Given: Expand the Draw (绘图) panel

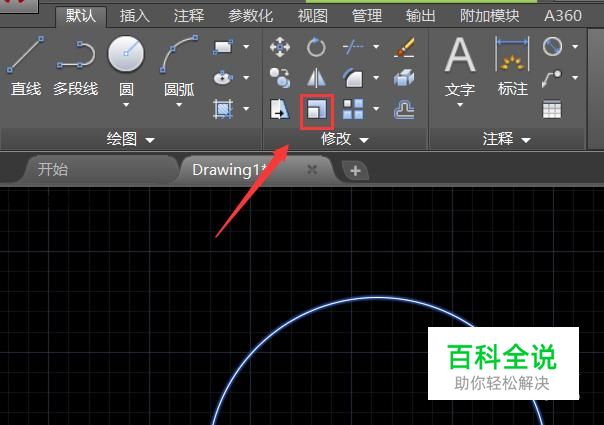Looking at the screenshot, I should (x=131, y=139).
